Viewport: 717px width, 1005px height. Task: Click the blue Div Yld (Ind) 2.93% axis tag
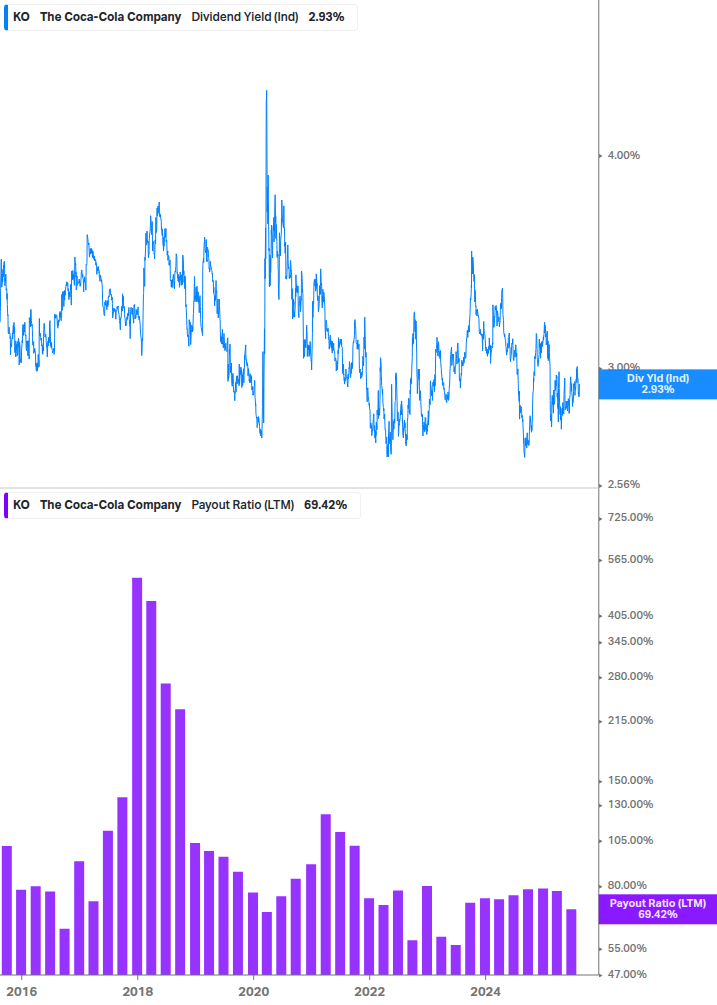tap(658, 384)
